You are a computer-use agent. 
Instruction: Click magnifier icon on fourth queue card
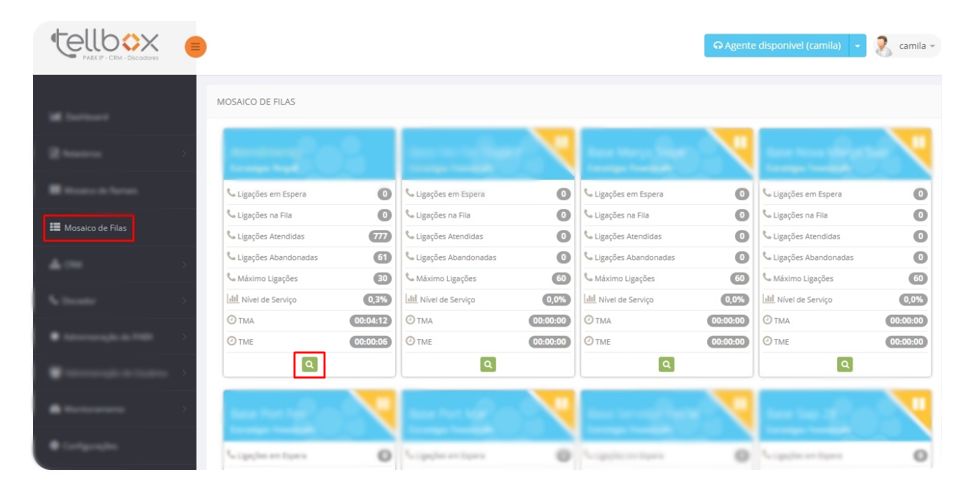[x=845, y=365]
